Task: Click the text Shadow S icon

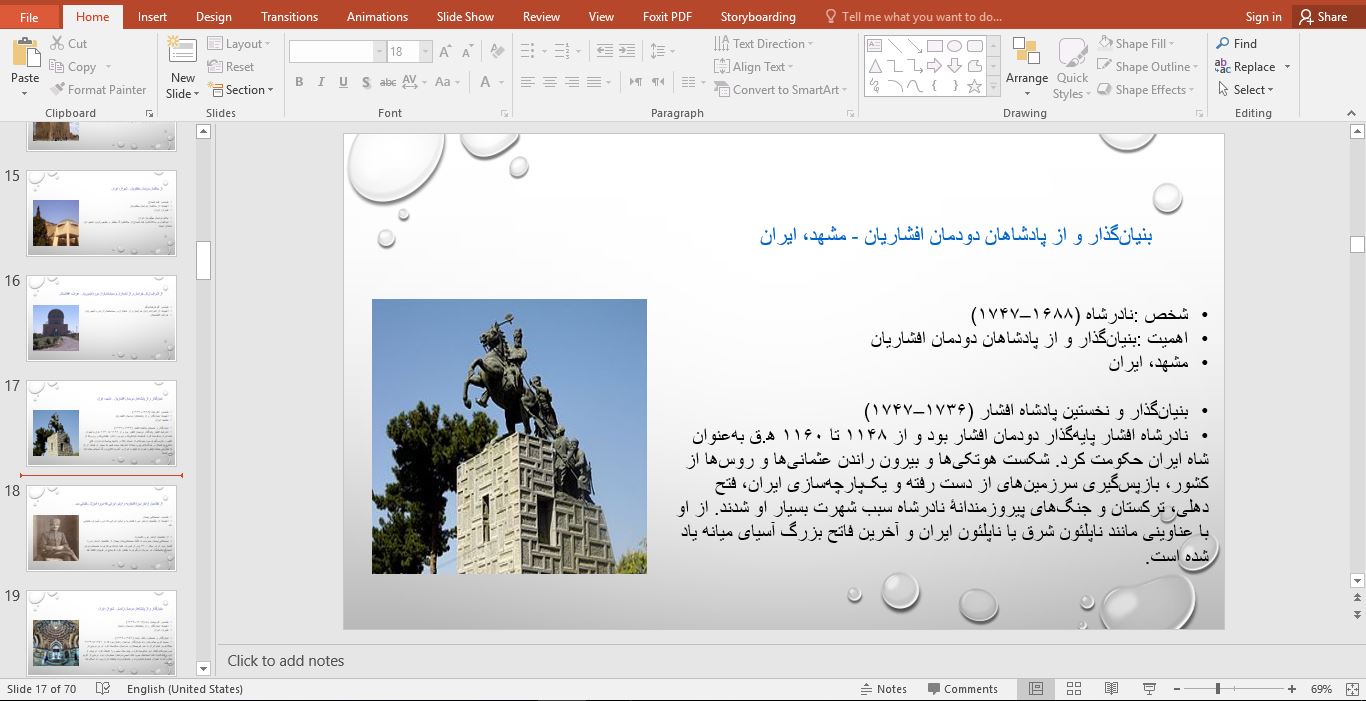Action: (x=366, y=83)
